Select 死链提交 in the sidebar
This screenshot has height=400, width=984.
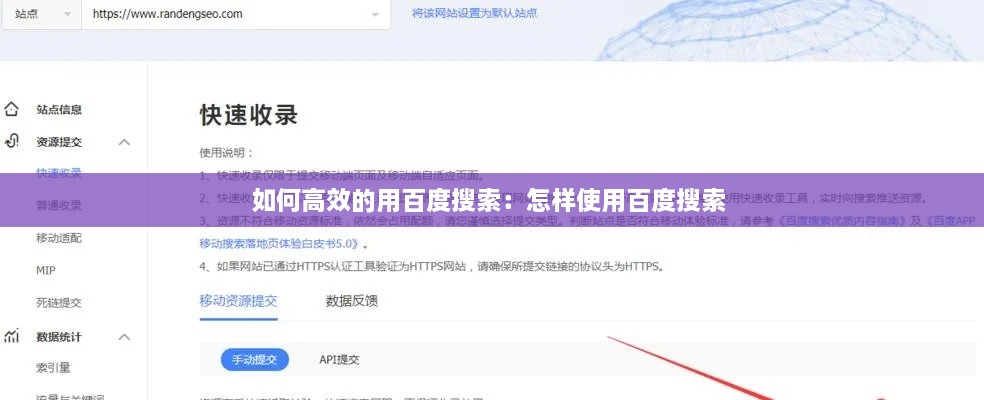point(59,303)
